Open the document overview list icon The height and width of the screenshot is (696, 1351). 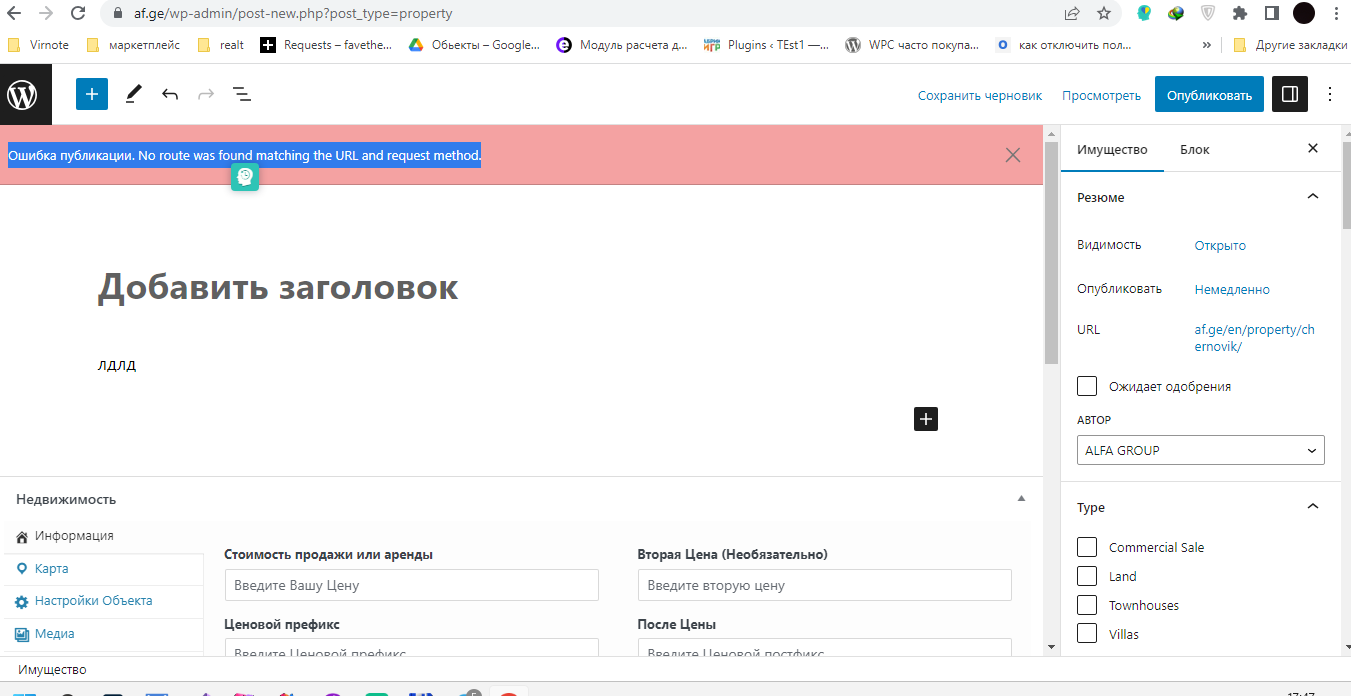[x=242, y=94]
